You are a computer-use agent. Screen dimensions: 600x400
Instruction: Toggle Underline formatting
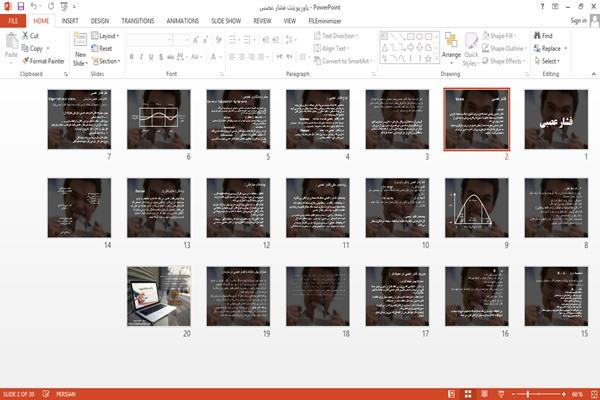coord(151,57)
